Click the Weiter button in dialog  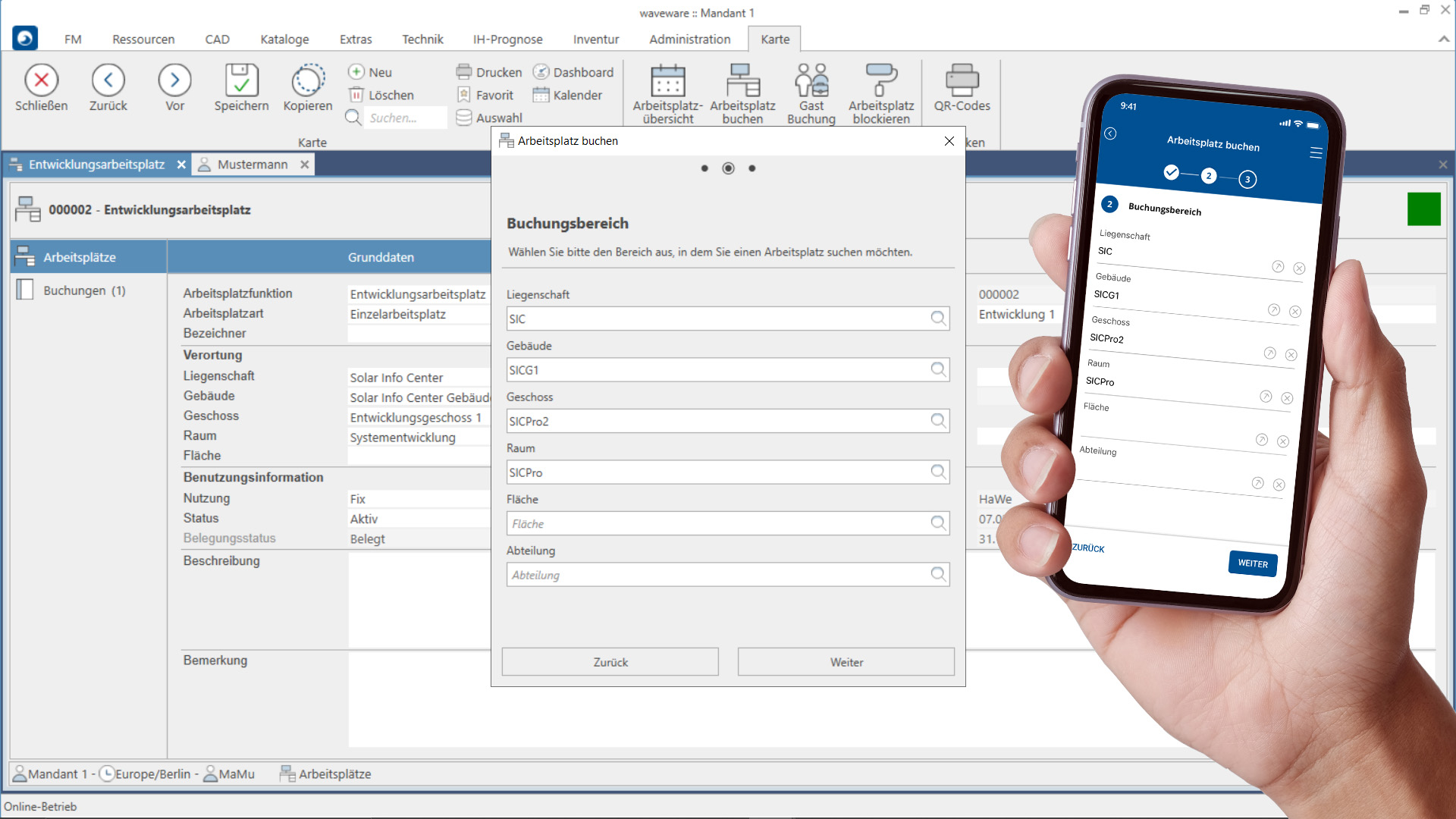846,662
